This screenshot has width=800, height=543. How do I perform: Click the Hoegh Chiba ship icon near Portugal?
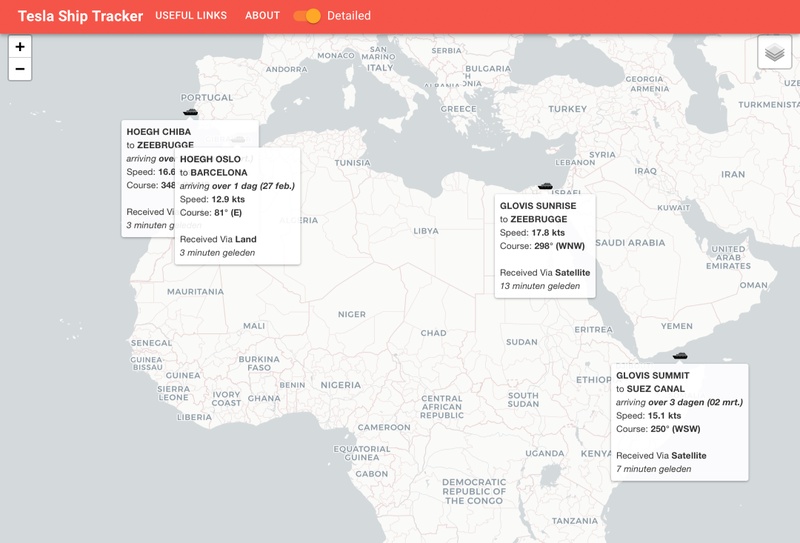click(190, 112)
